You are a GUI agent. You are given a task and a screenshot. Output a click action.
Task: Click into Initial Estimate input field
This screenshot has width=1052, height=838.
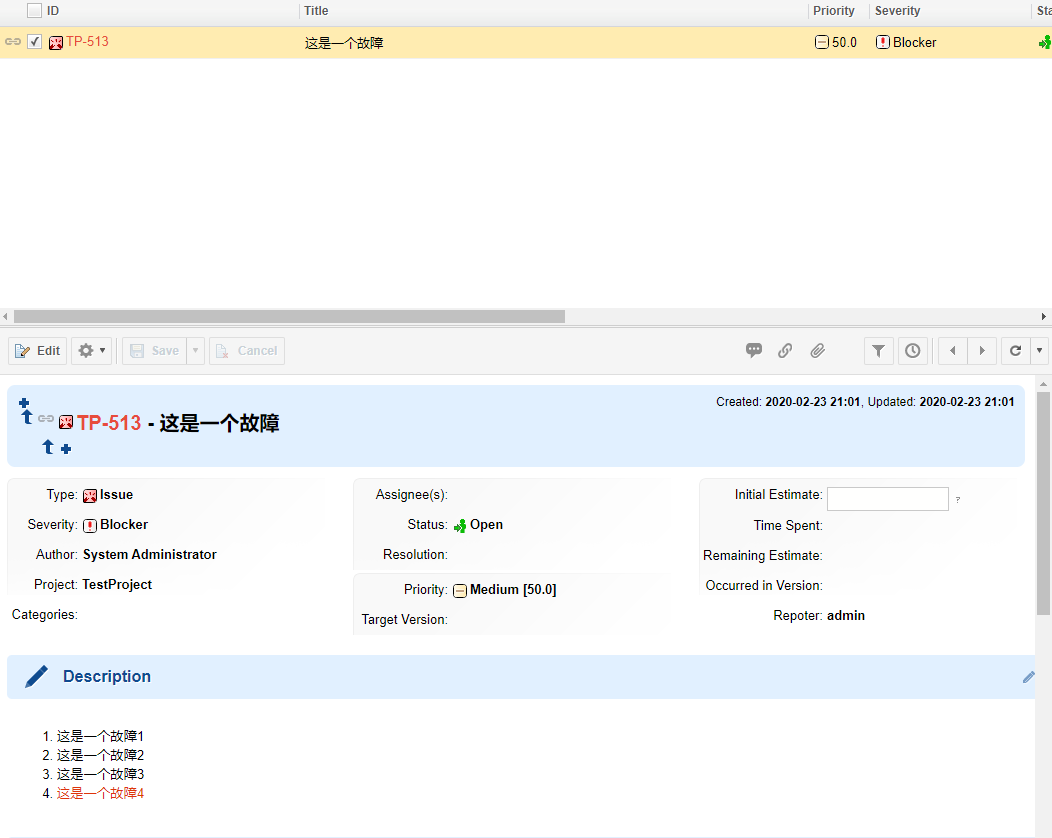click(887, 499)
